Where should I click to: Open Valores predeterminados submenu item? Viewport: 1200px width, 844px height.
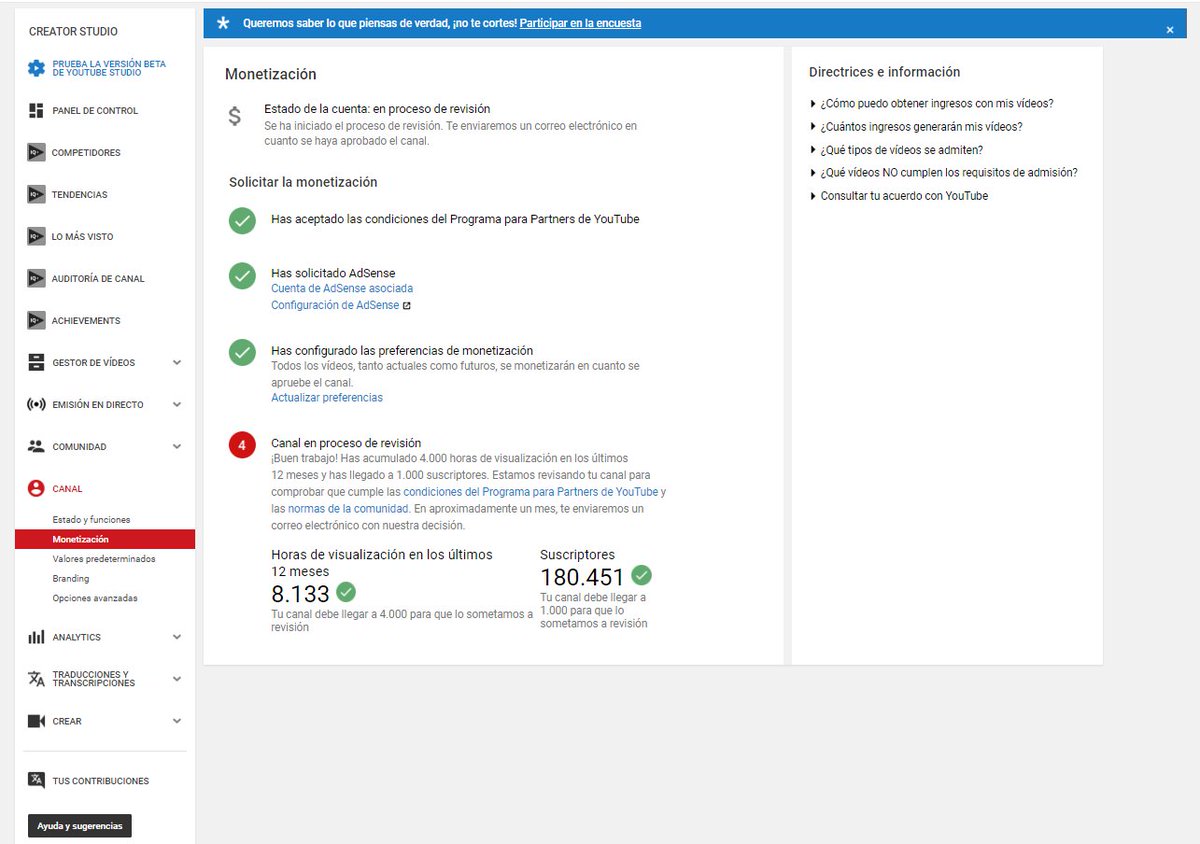104,559
